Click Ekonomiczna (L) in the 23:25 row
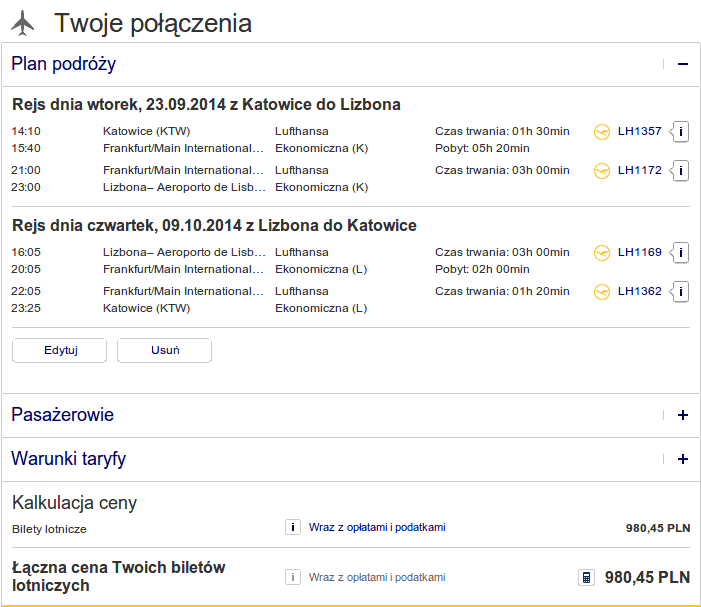Image resolution: width=701 pixels, height=607 pixels. [321, 308]
